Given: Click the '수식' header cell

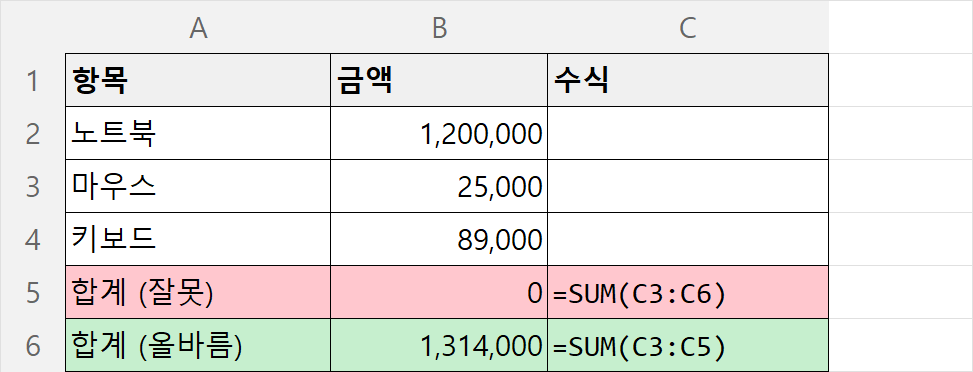Looking at the screenshot, I should (x=688, y=80).
